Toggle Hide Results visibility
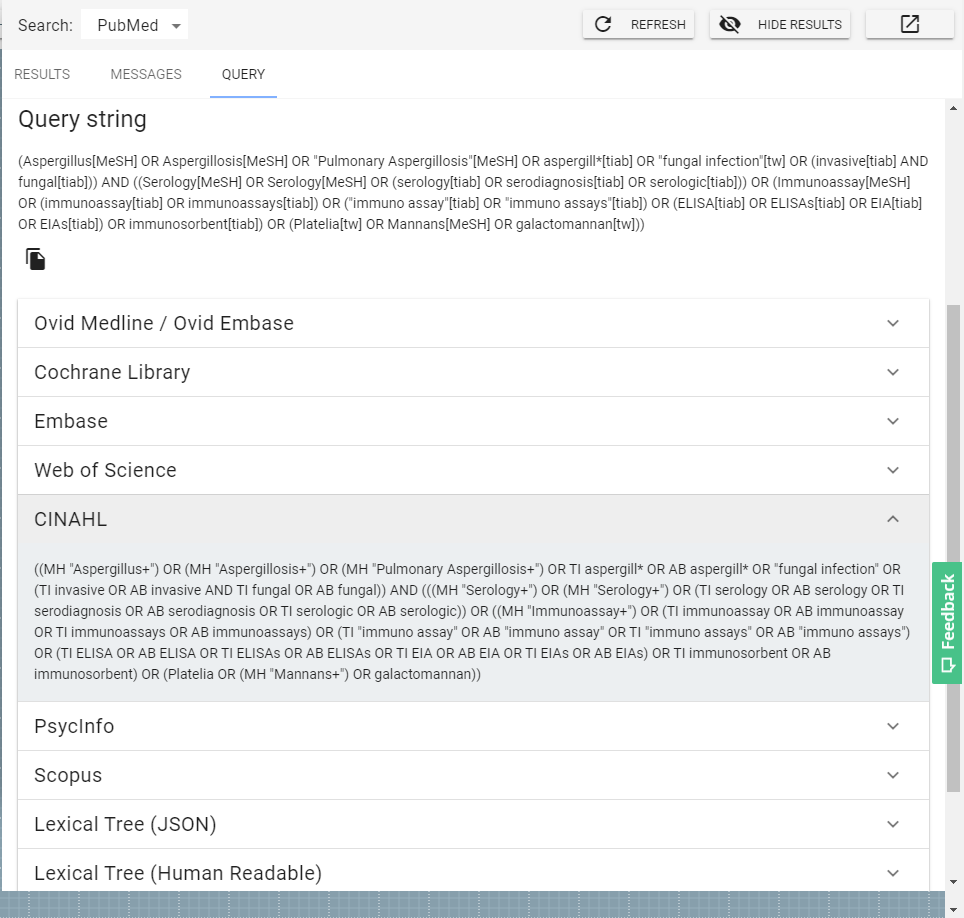This screenshot has width=964, height=918. tap(779, 25)
